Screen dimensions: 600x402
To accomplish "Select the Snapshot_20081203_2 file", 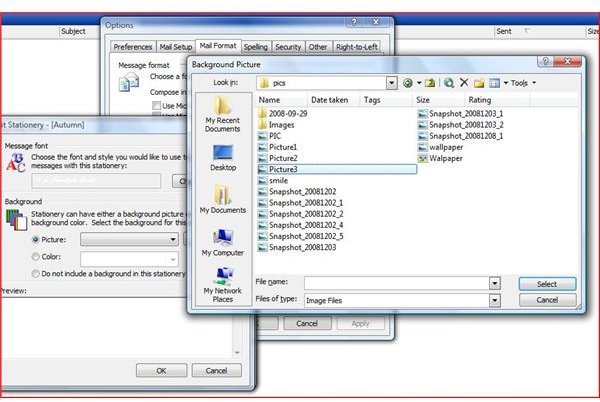I will click(x=461, y=125).
